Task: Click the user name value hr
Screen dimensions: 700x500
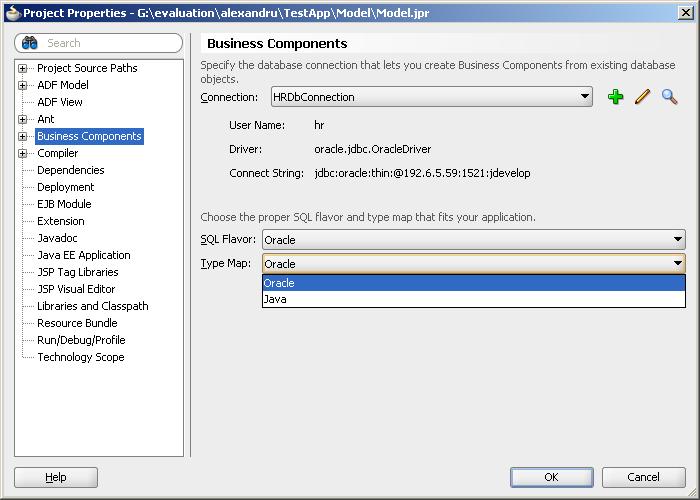Action: pyautogui.click(x=319, y=125)
